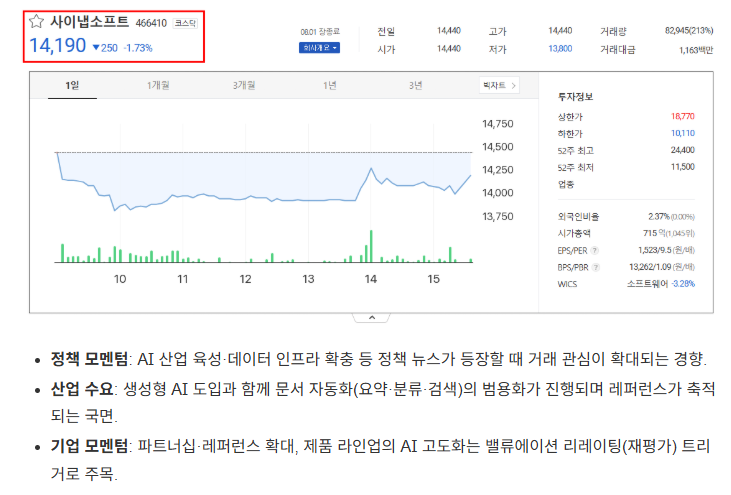This screenshot has height=495, width=731.
Task: Select the 1일 chart tab
Action: (x=72, y=85)
